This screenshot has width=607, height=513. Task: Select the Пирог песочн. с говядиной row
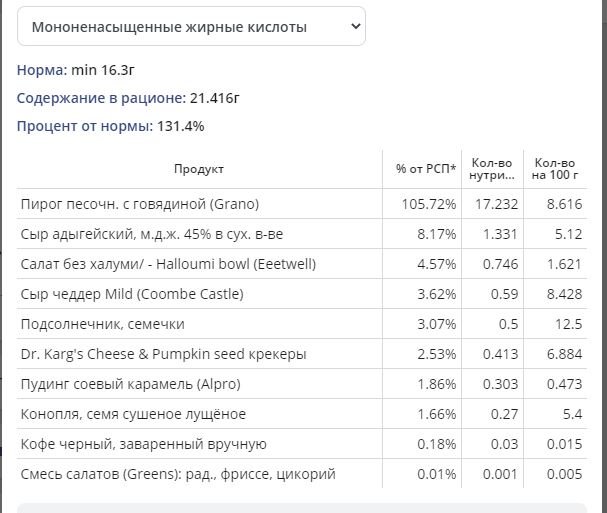click(302, 204)
